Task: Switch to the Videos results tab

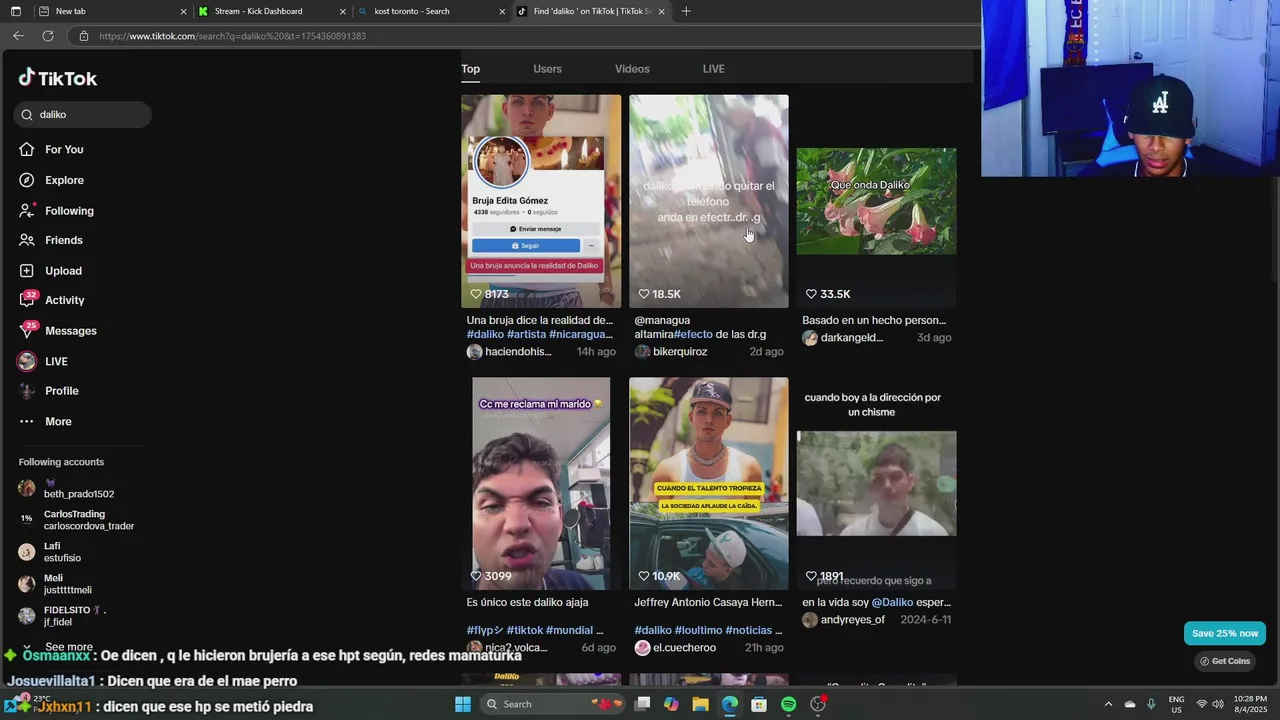Action: [632, 69]
